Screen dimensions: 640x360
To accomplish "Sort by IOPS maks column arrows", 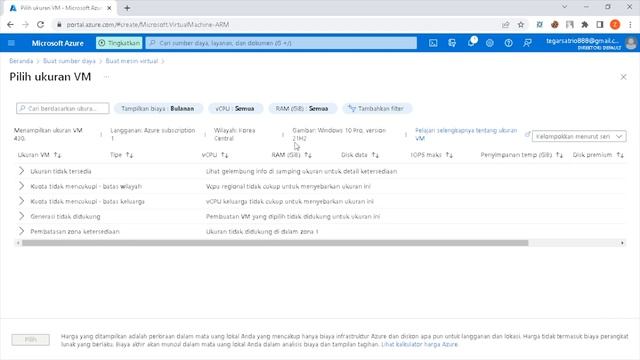I will pyautogui.click(x=449, y=155).
